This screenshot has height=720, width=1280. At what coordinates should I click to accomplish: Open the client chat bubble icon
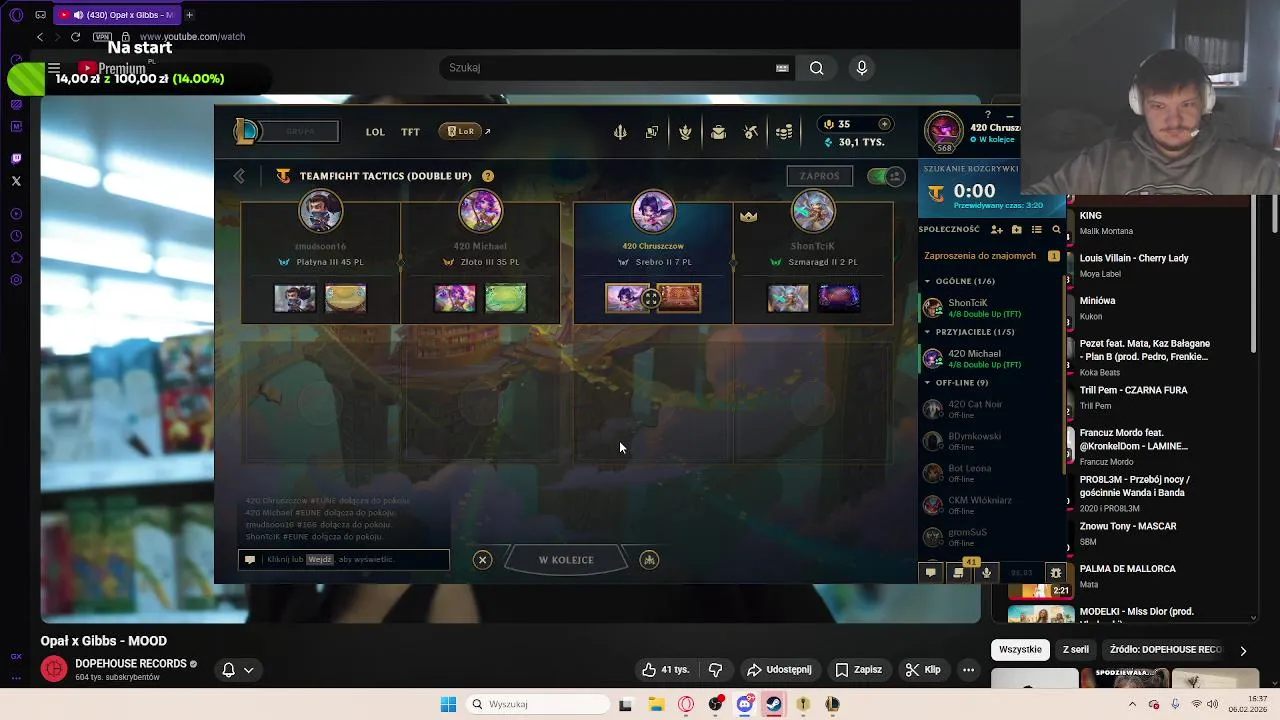point(930,573)
